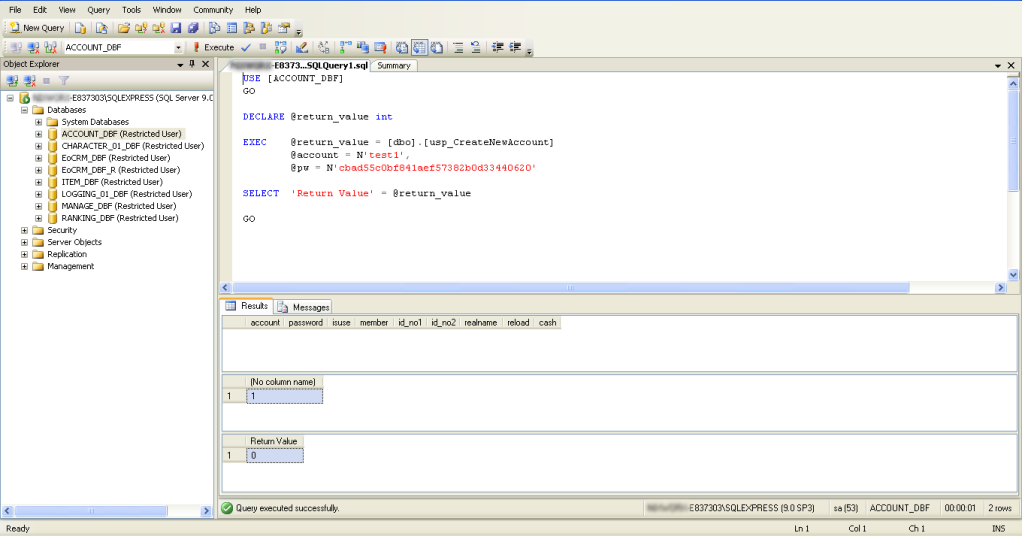Switch to the Summary document tab
The width and height of the screenshot is (1022, 536).
(x=394, y=66)
